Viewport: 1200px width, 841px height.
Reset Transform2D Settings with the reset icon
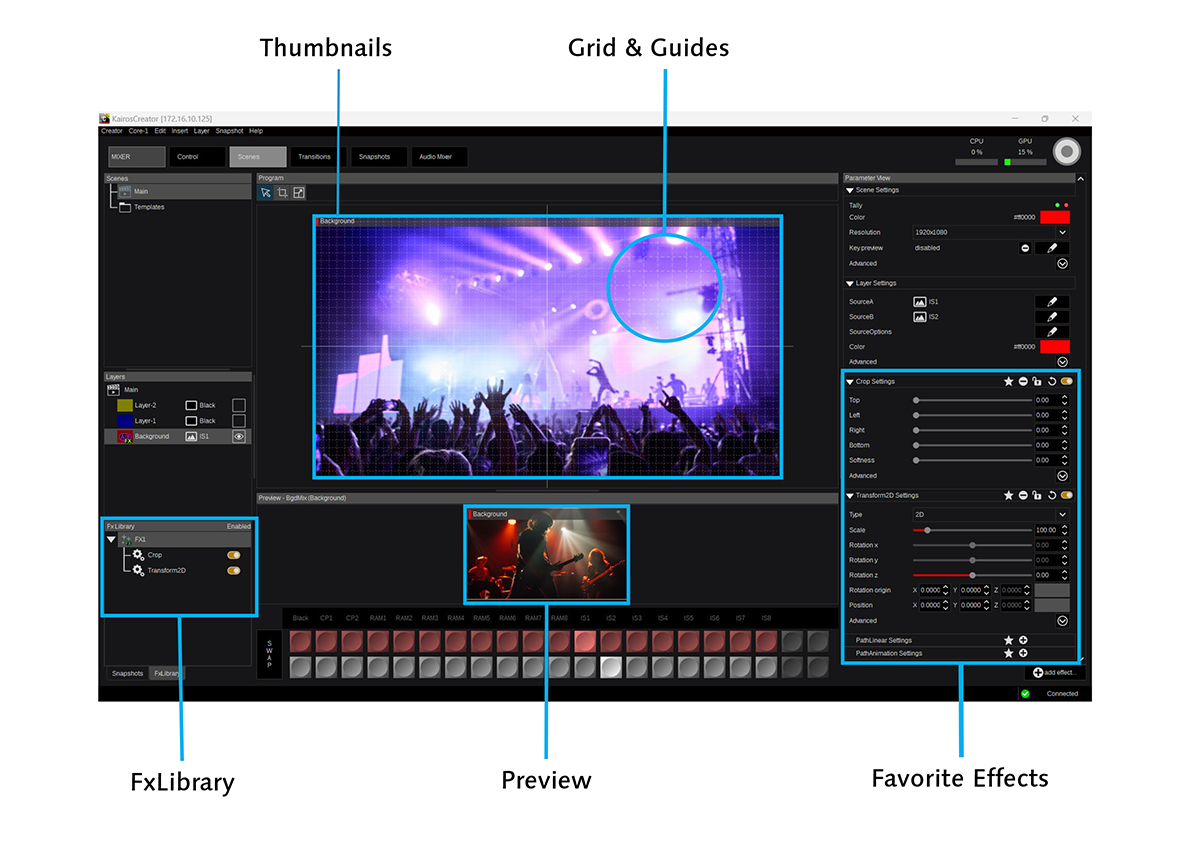[1052, 495]
